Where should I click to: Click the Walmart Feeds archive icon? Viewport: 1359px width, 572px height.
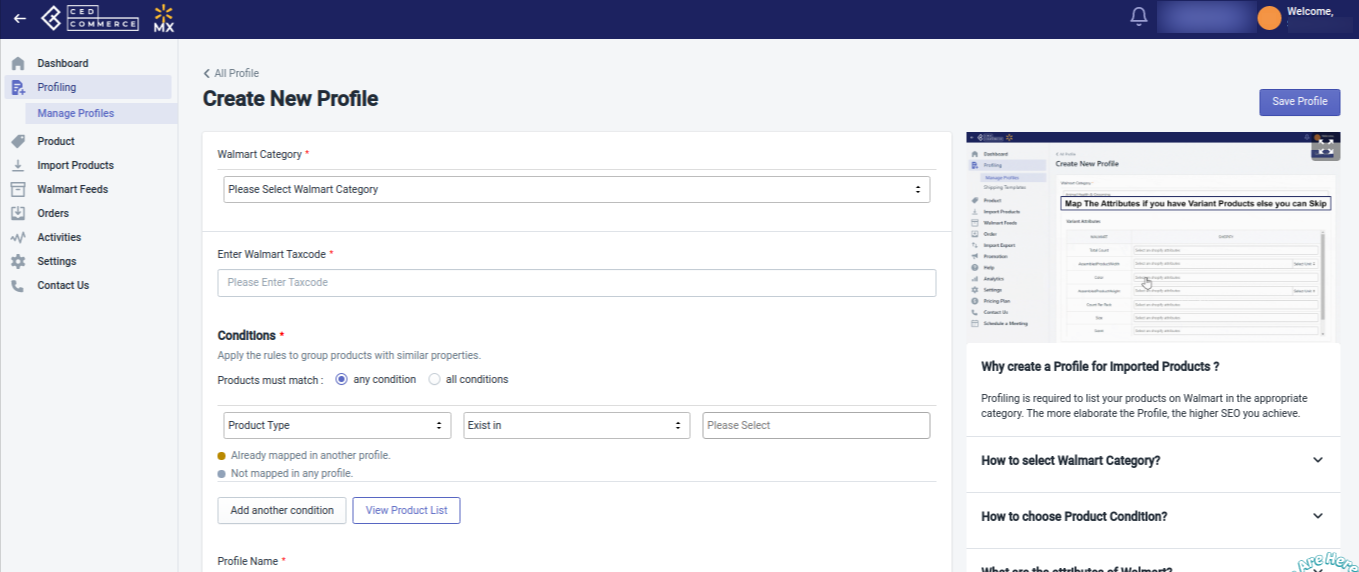(18, 189)
